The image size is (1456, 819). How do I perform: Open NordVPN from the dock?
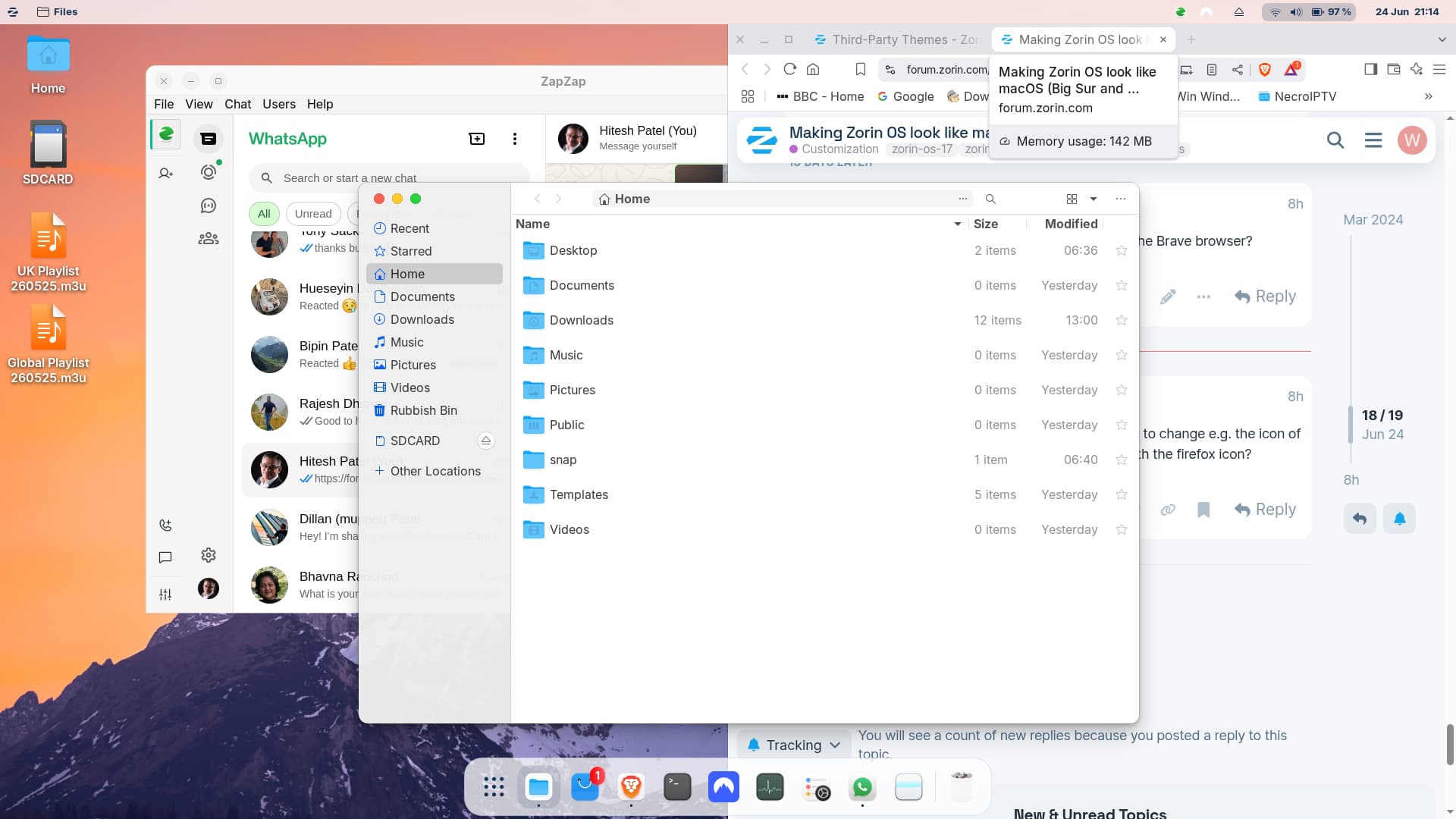pos(723,787)
